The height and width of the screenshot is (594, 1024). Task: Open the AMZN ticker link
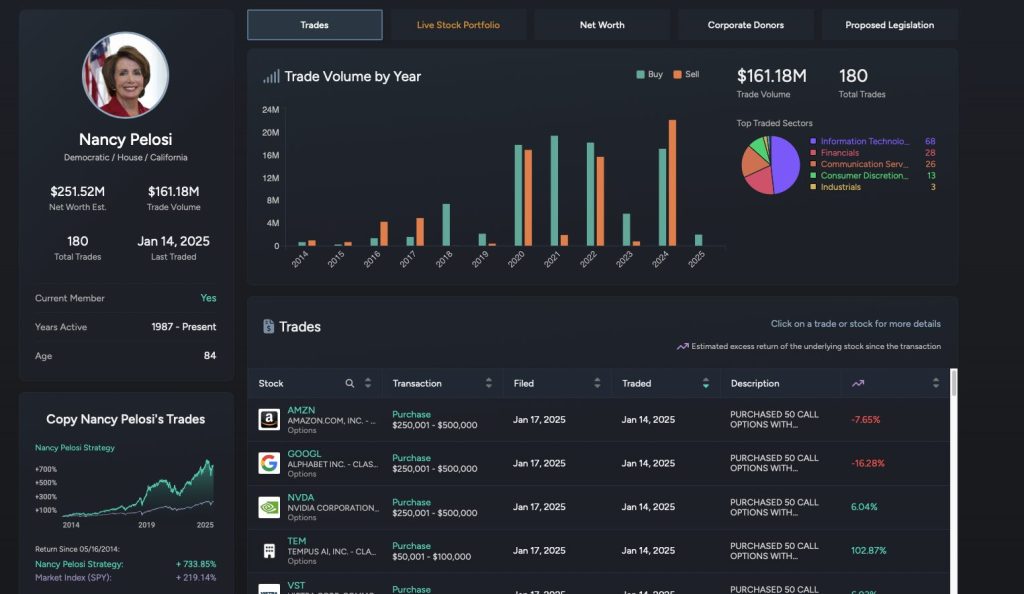pos(301,410)
